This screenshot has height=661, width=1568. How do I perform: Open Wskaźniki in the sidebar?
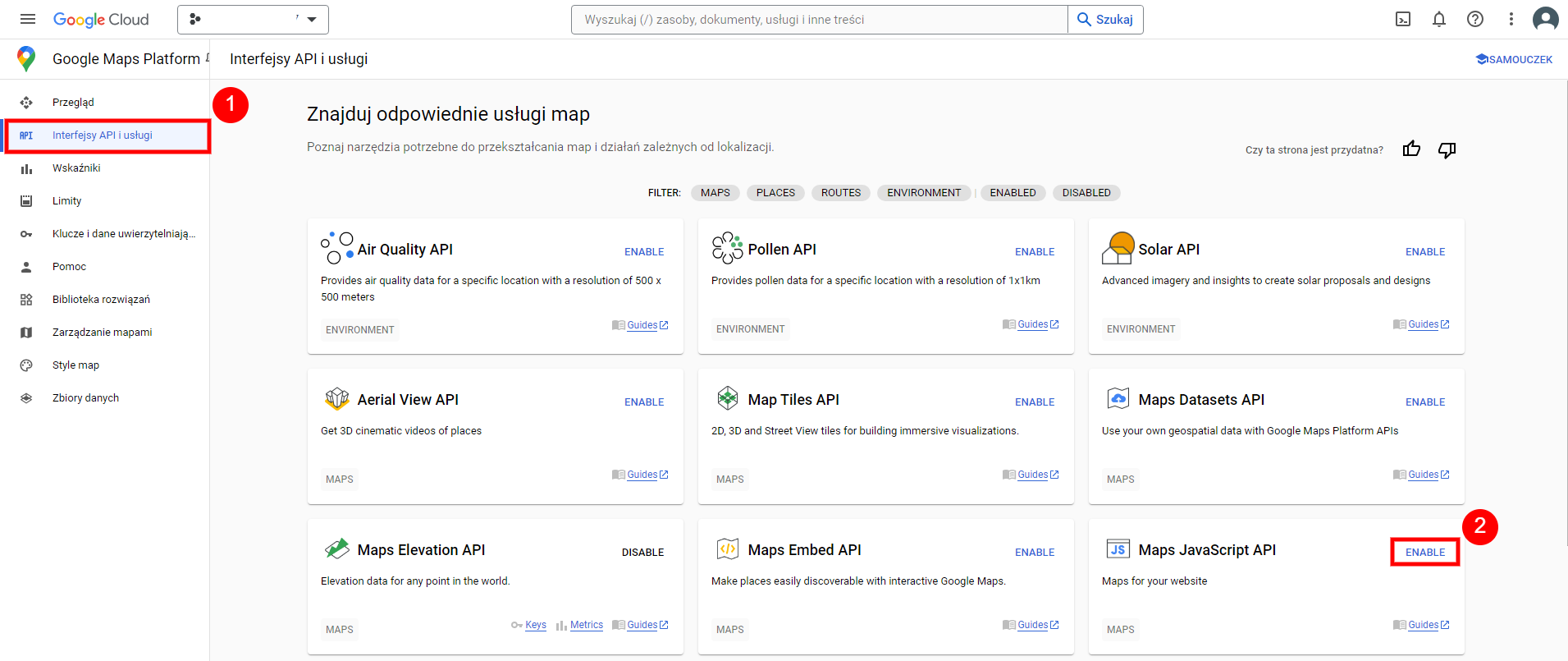[76, 168]
